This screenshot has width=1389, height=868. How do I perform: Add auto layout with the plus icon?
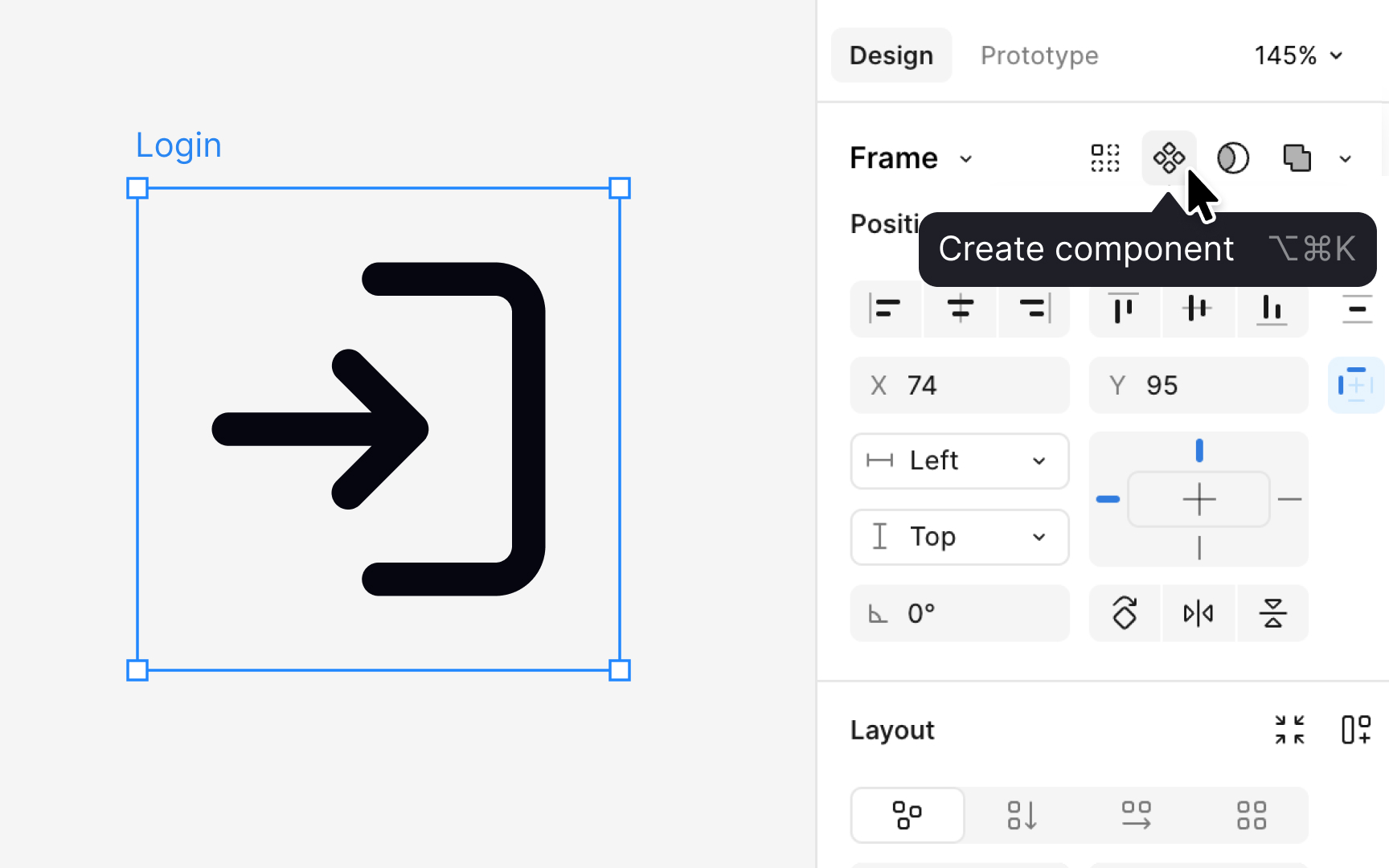(x=1357, y=730)
